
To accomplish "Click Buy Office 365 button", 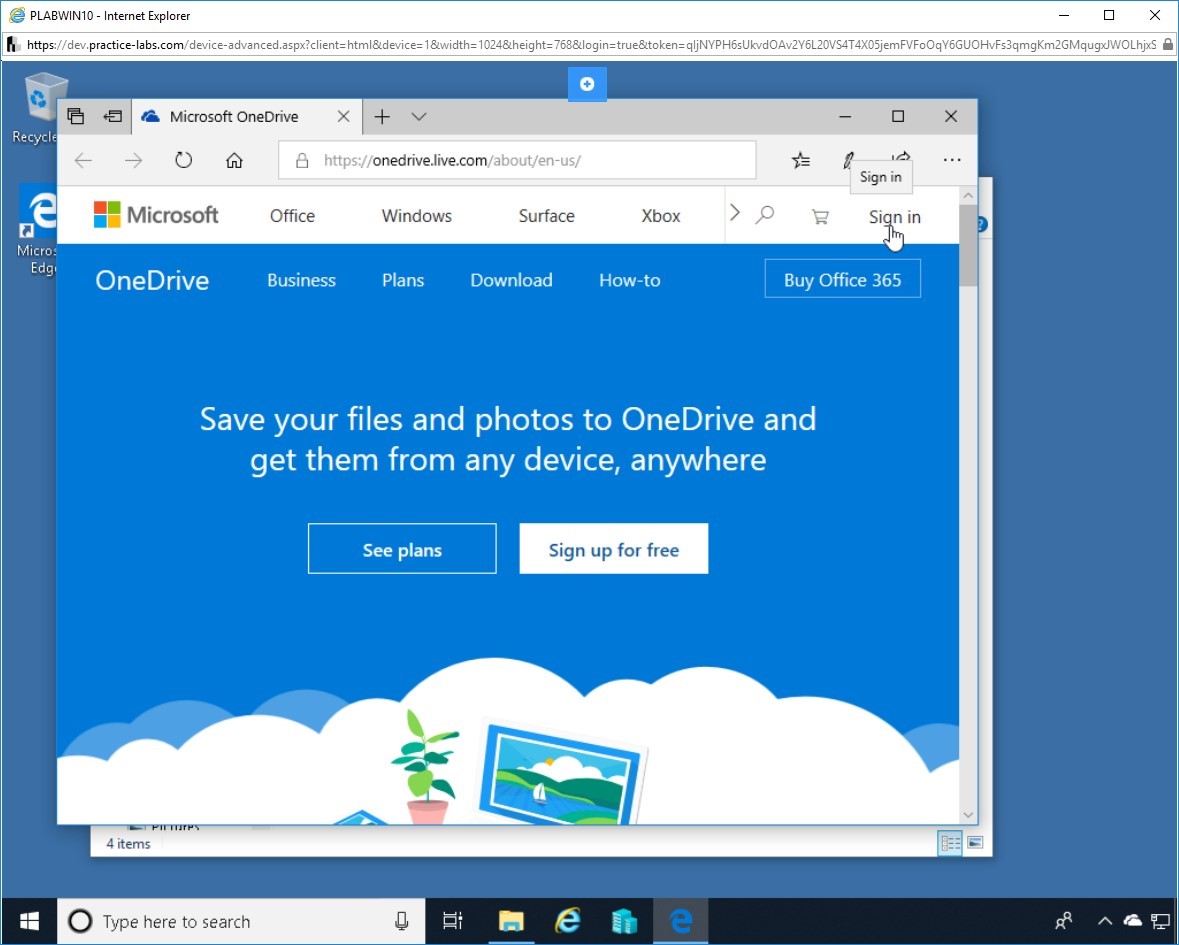I will coord(843,279).
